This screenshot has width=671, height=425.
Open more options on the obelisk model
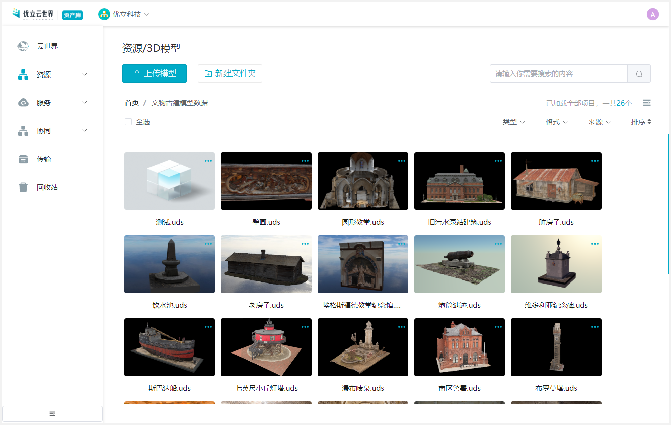(x=208, y=244)
